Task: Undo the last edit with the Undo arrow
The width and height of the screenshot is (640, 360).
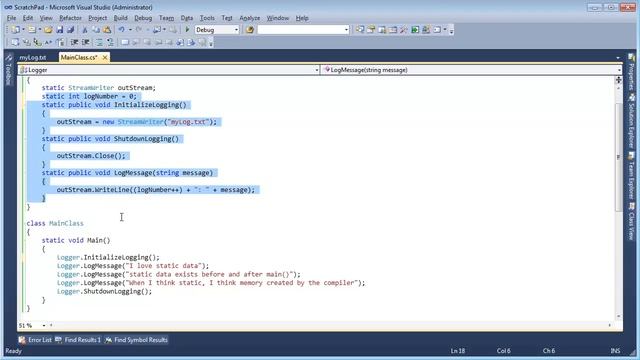Action: click(122, 30)
